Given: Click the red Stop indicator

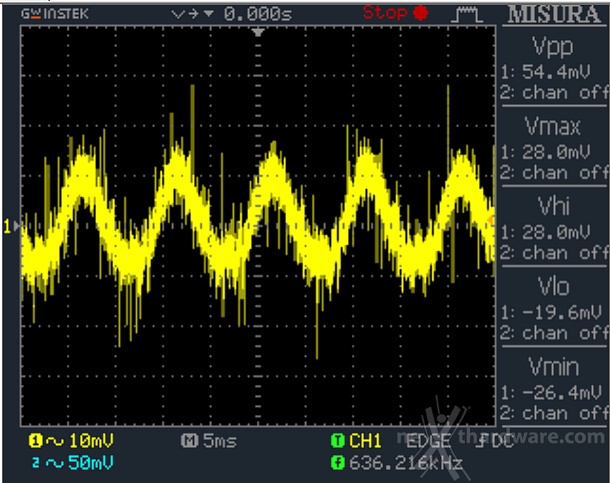Looking at the screenshot, I should pyautogui.click(x=395, y=13).
